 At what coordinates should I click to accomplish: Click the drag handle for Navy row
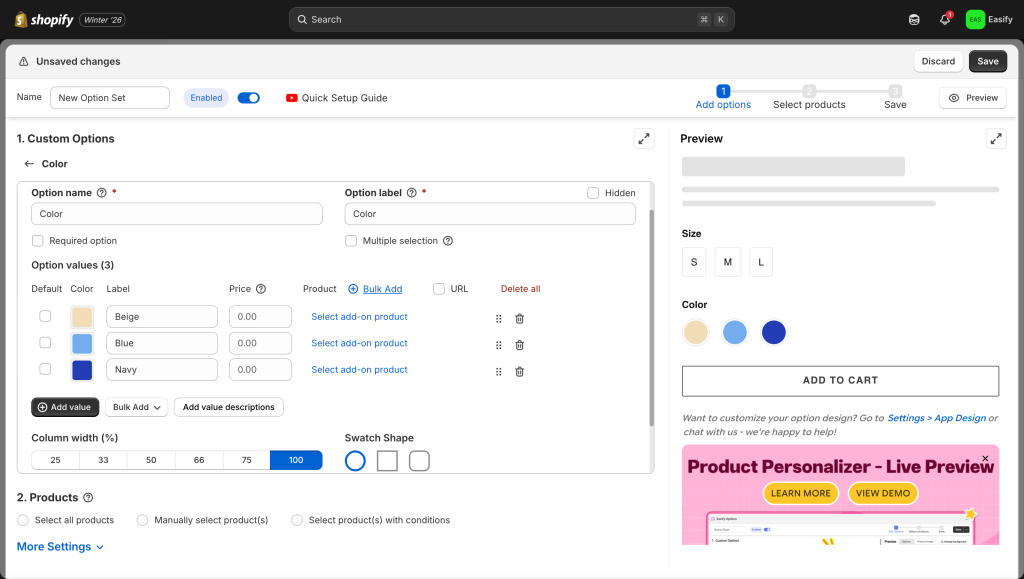498,371
